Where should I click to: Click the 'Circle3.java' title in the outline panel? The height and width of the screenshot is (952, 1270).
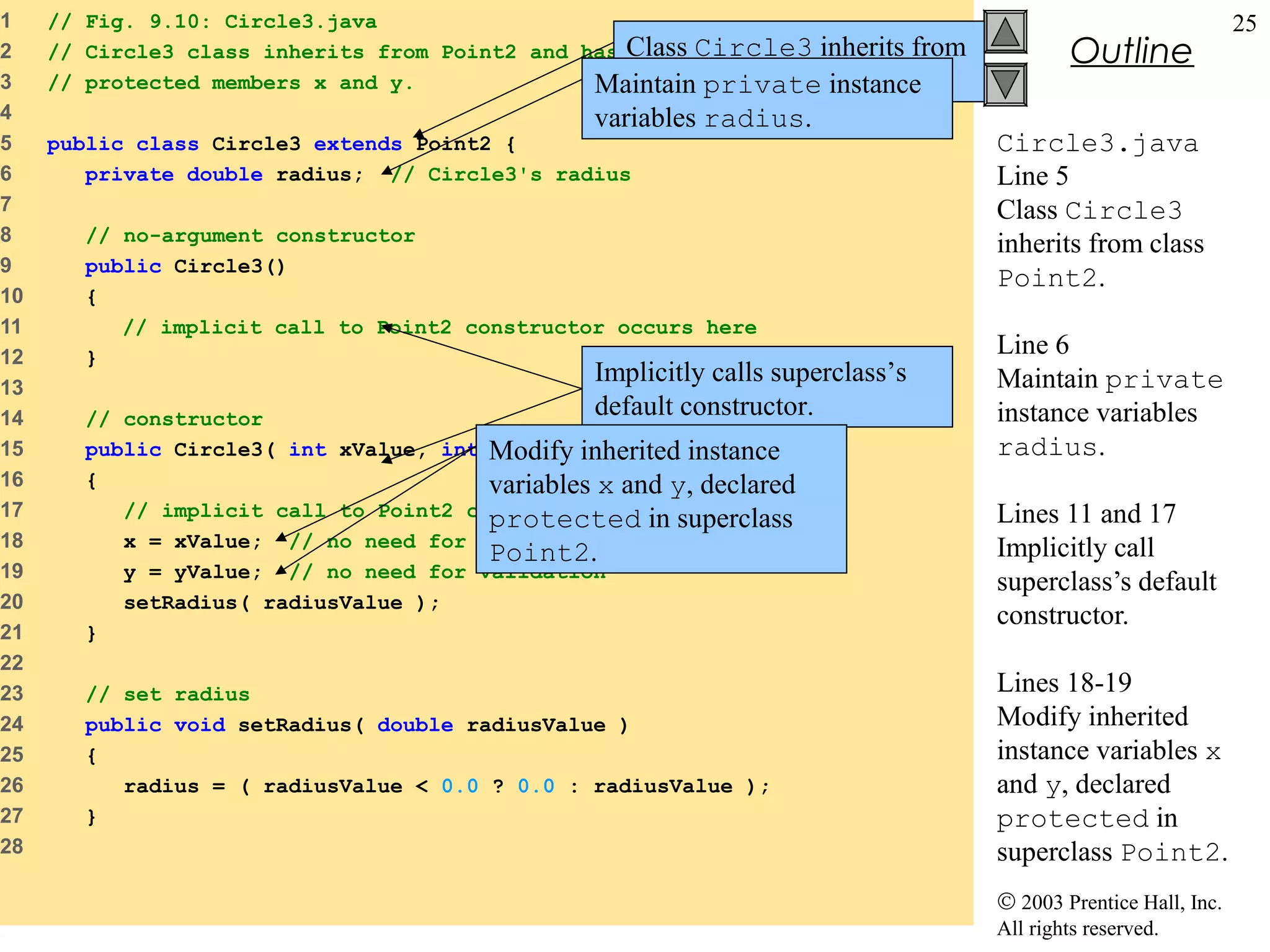pyautogui.click(x=1097, y=144)
